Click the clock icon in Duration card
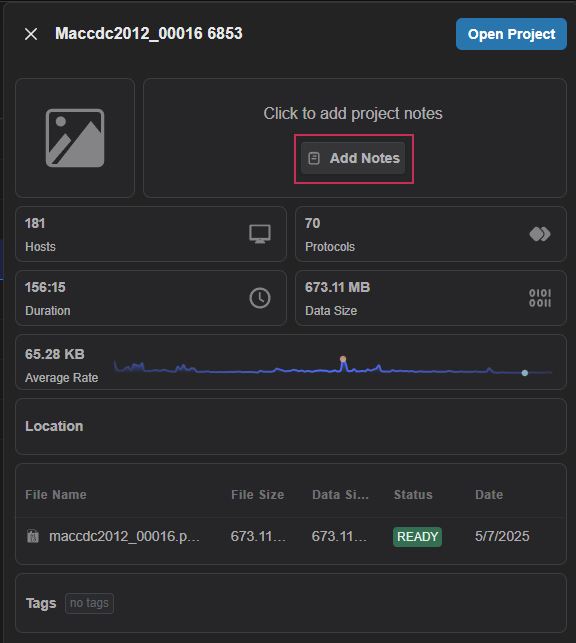Image resolution: width=576 pixels, height=643 pixels. pos(260,298)
